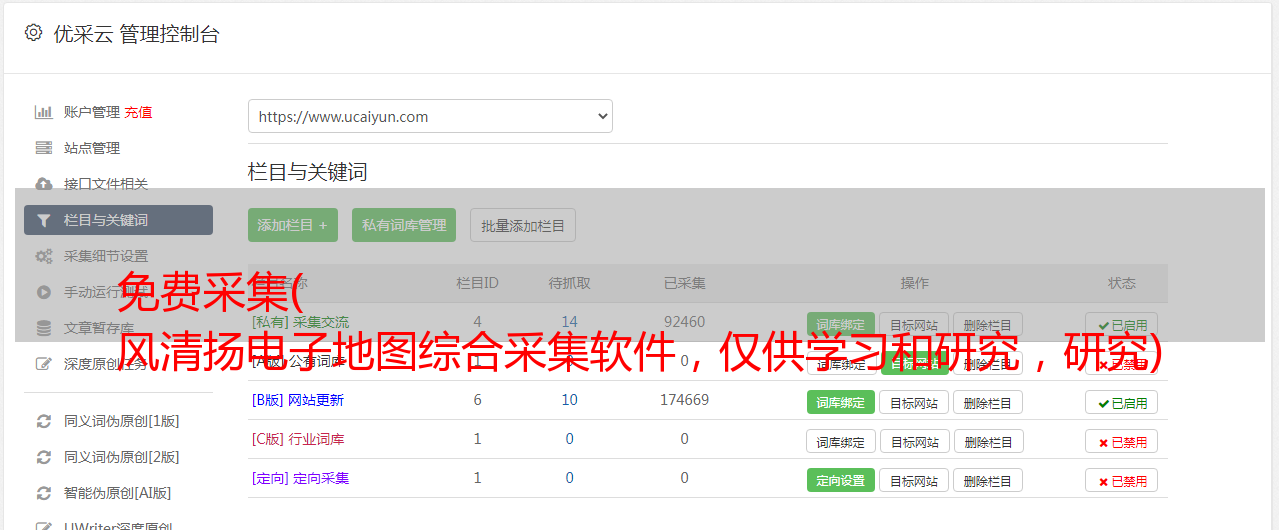
Task: Toggle 已禁用 status of 行业词库 row
Action: (1122, 441)
